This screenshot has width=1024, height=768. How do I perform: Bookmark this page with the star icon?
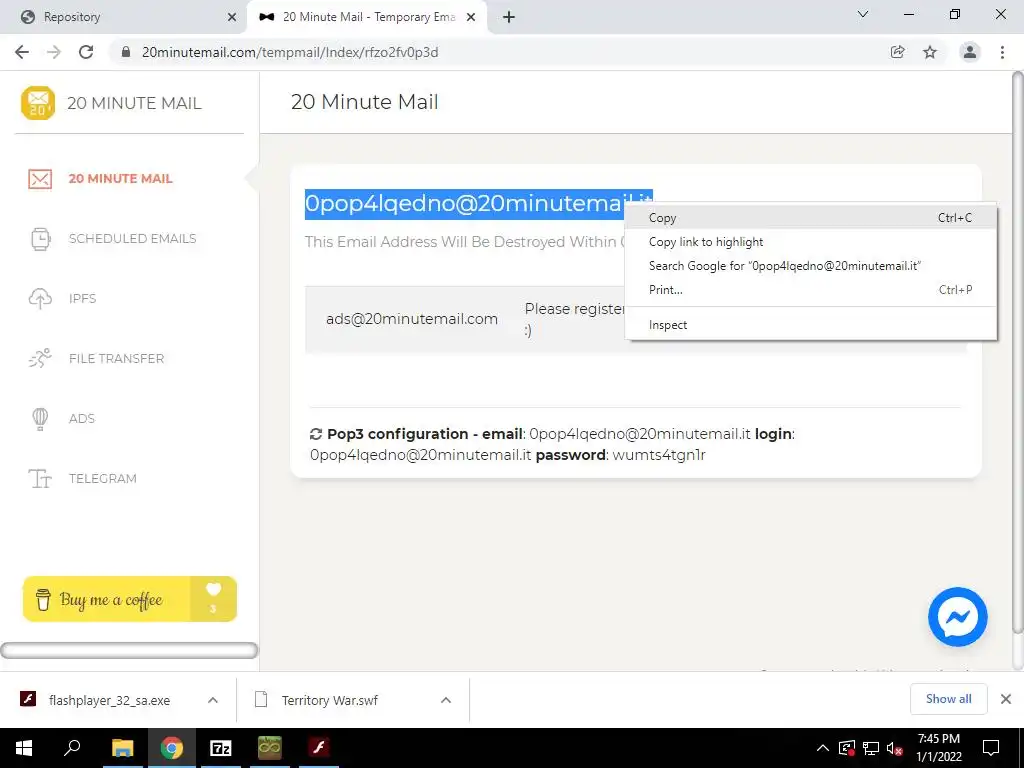click(x=930, y=52)
